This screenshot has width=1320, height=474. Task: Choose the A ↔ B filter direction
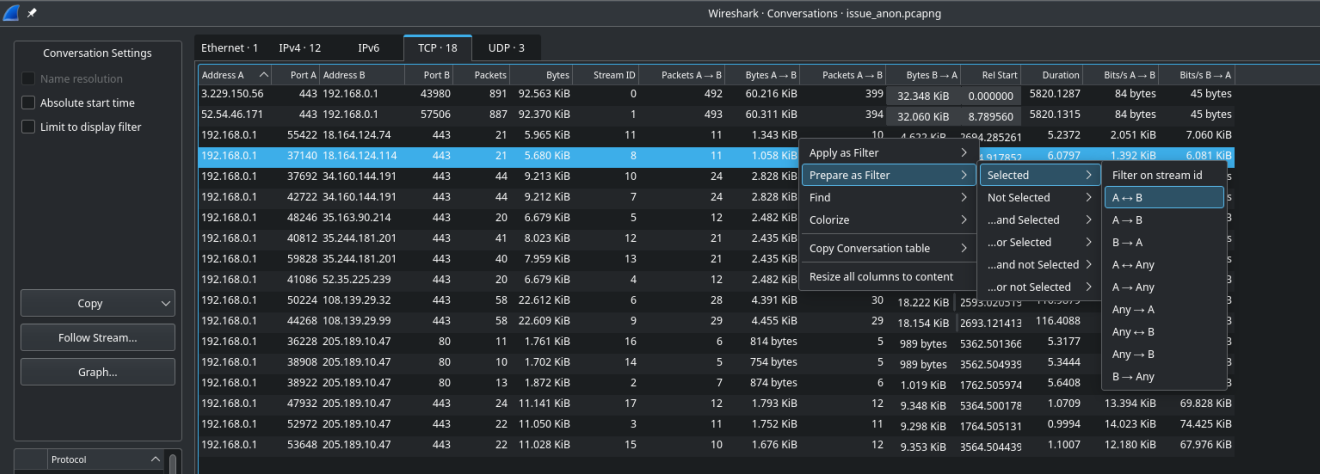pyautogui.click(x=1164, y=198)
